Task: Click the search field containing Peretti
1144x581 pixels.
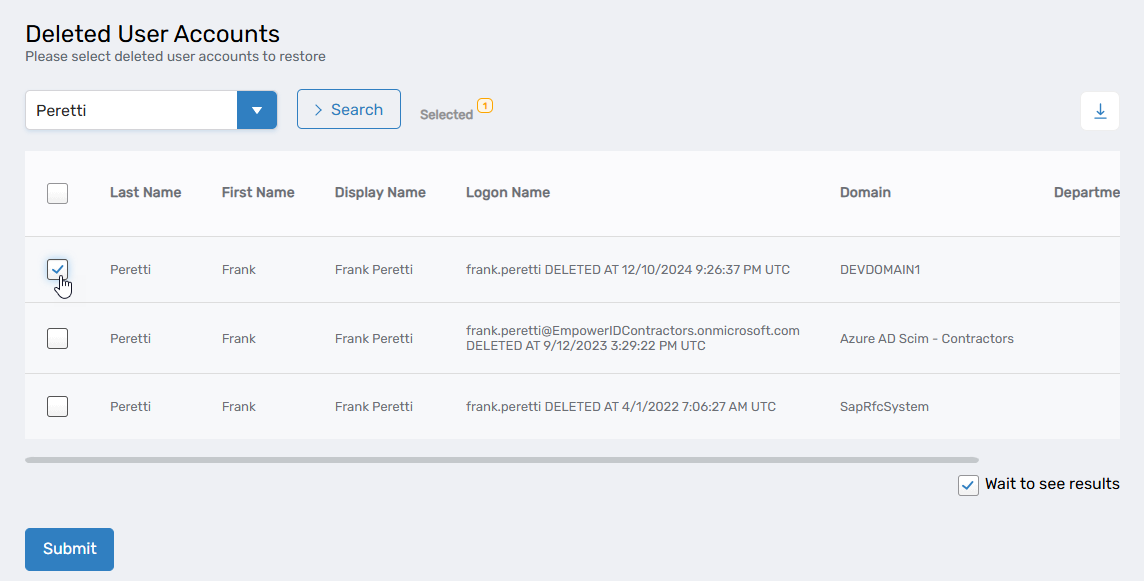Action: (x=130, y=109)
